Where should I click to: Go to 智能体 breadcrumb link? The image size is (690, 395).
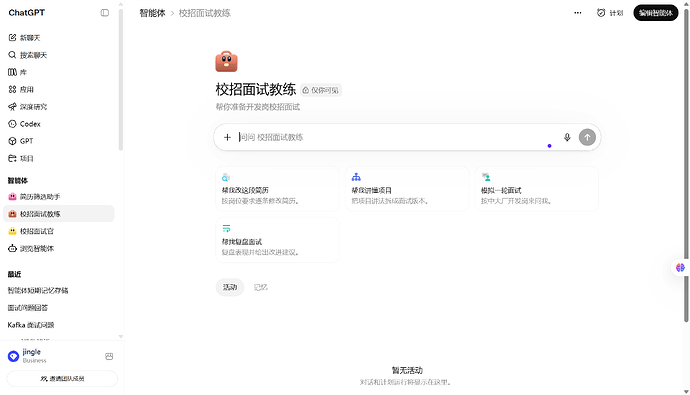click(x=152, y=13)
